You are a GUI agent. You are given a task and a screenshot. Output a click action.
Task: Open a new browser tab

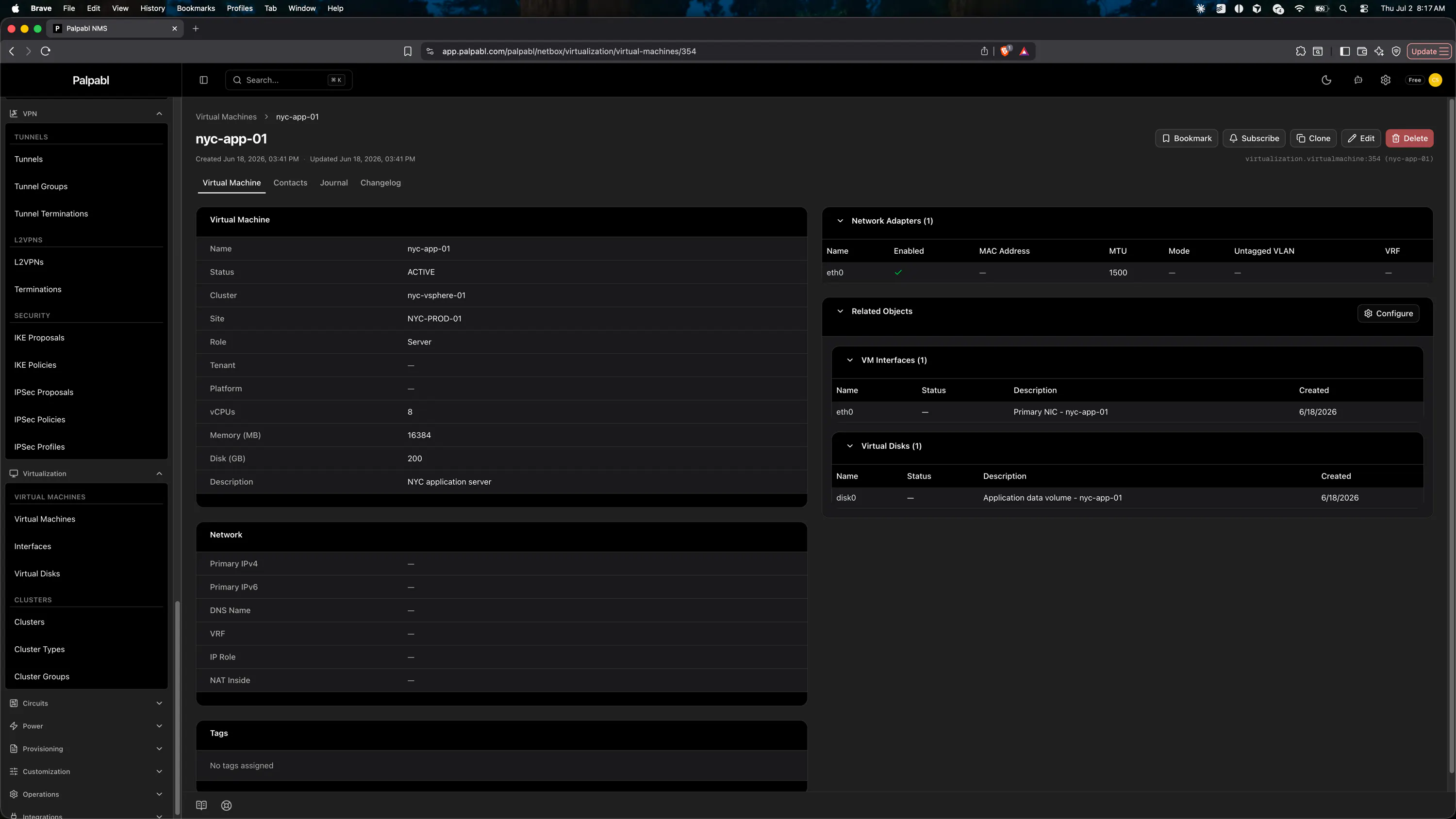pos(196,29)
